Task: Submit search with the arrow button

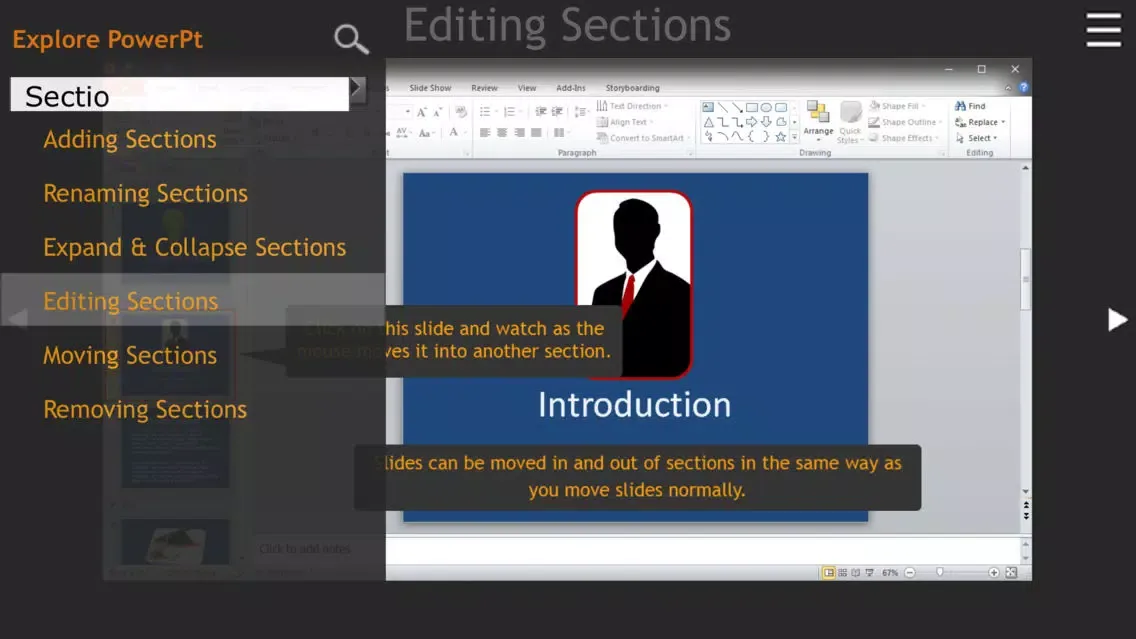Action: pyautogui.click(x=357, y=90)
